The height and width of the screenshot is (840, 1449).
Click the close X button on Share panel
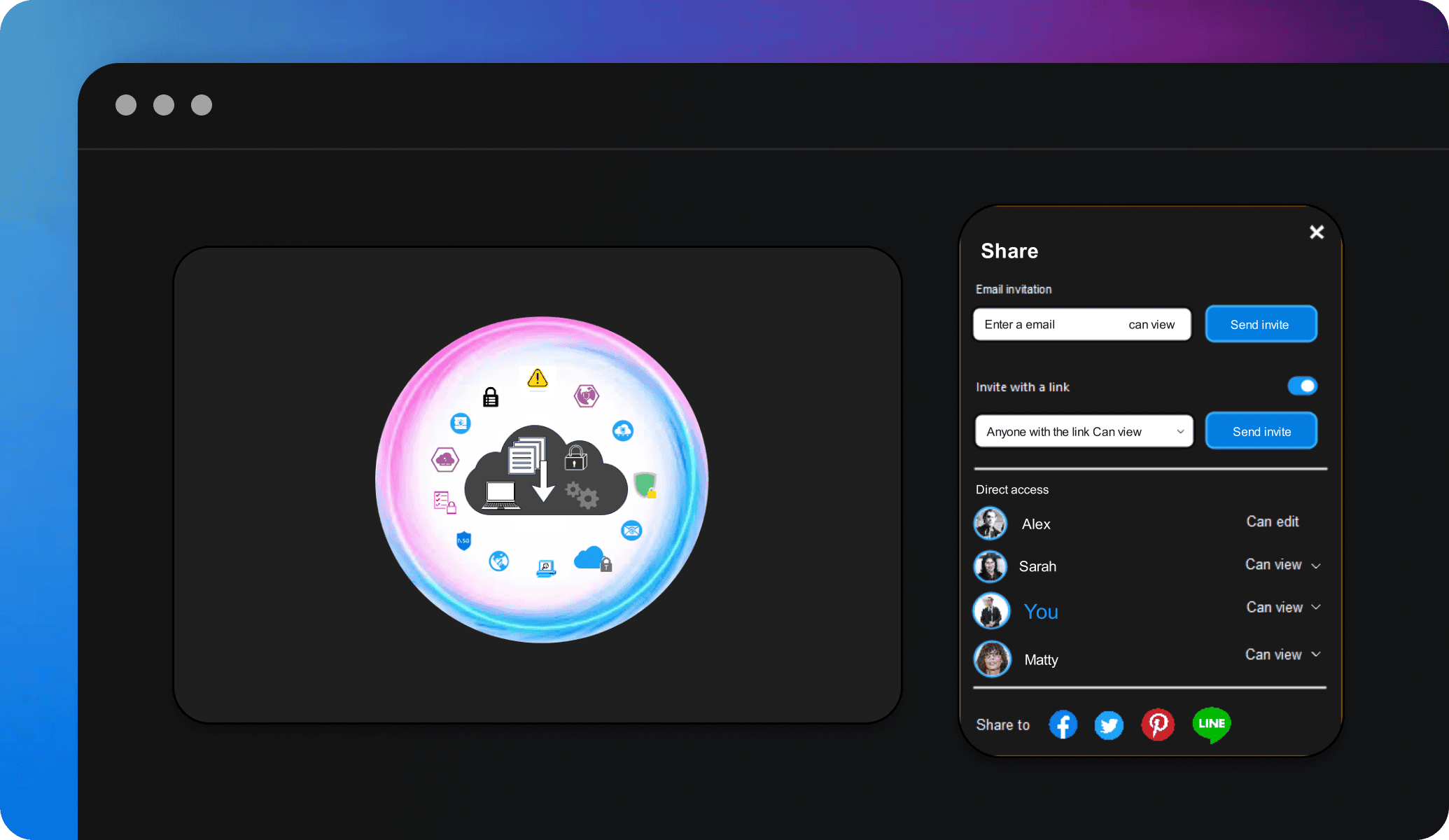click(x=1315, y=232)
